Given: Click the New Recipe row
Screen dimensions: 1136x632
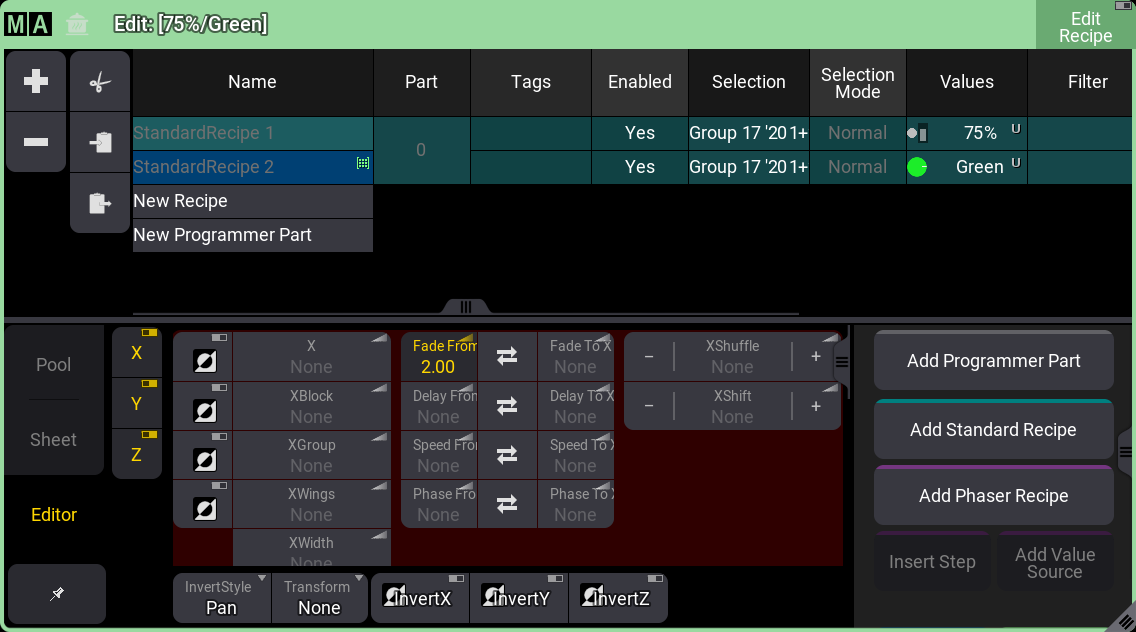Looking at the screenshot, I should [x=253, y=201].
